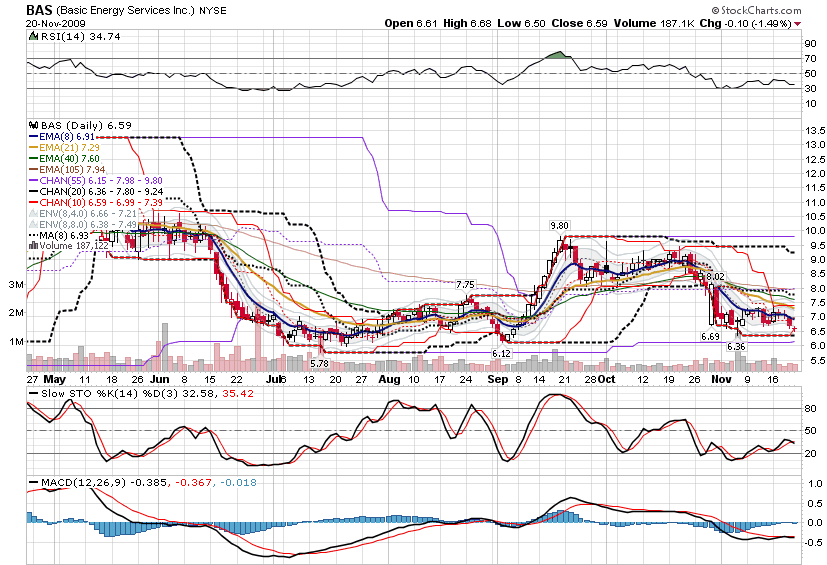
Task: Click the "6.36" low price callout
Action: pos(736,347)
